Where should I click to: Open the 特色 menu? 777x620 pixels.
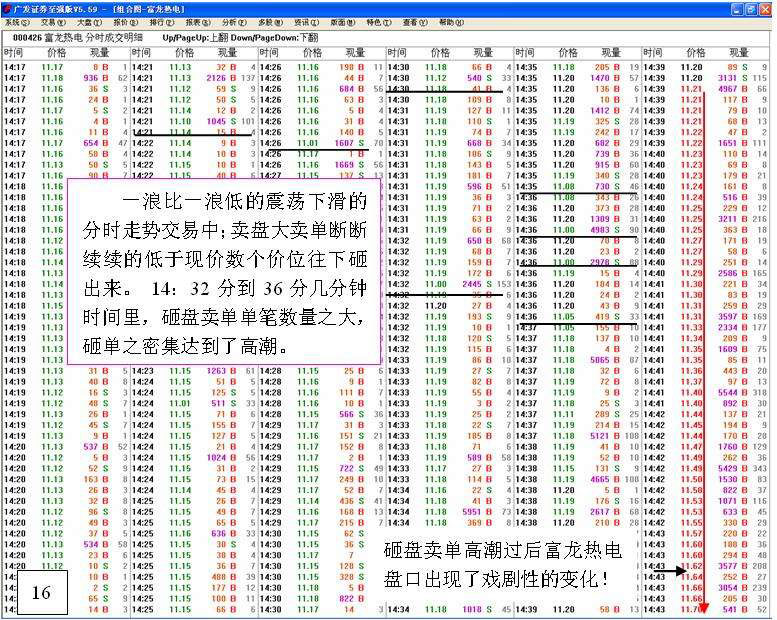pos(379,22)
